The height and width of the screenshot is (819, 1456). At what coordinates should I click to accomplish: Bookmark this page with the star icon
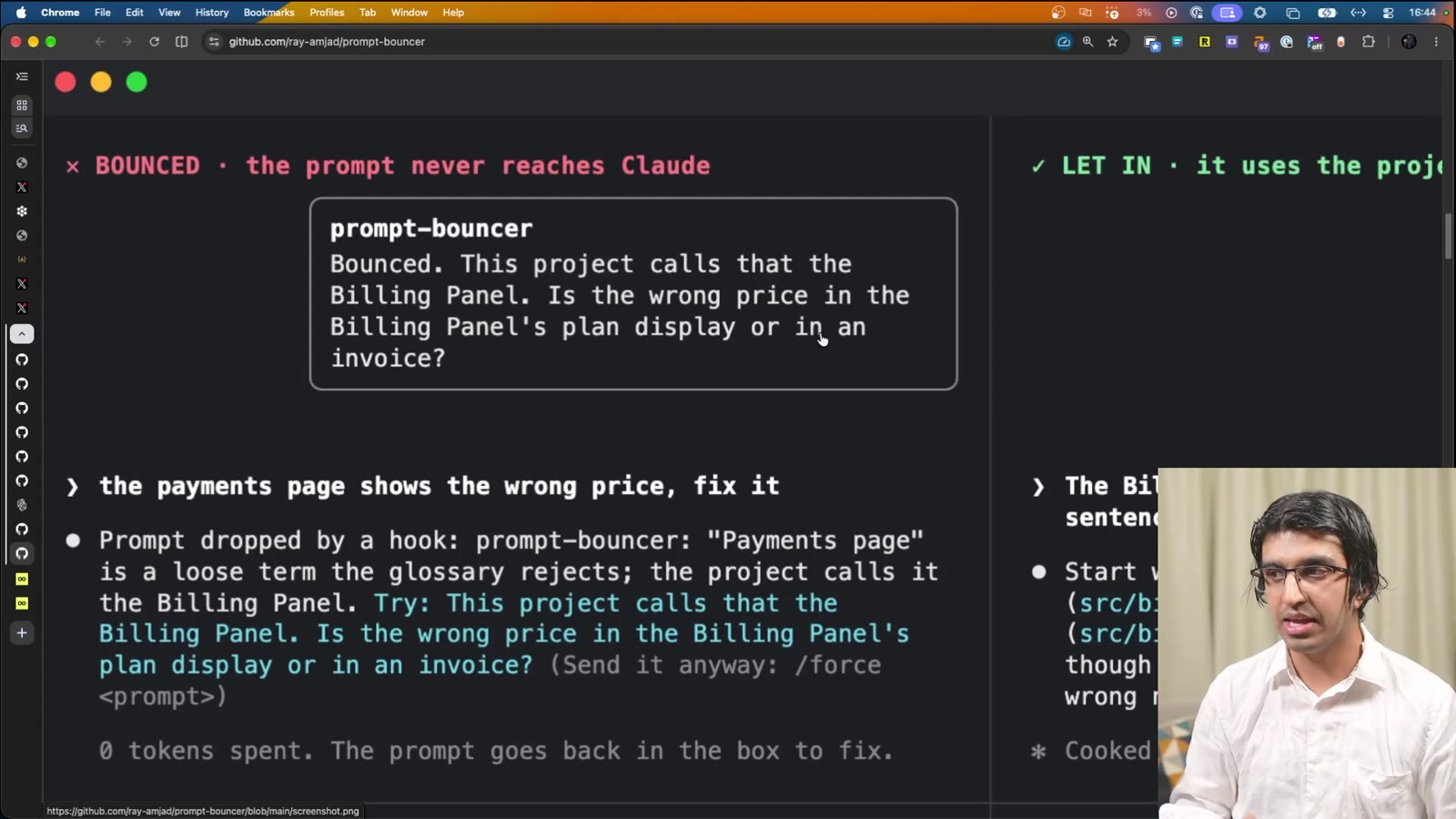pos(1112,42)
